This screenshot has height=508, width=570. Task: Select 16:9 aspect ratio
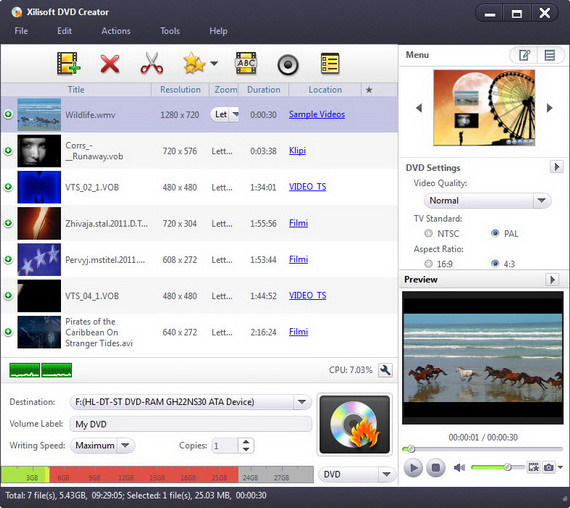429,264
